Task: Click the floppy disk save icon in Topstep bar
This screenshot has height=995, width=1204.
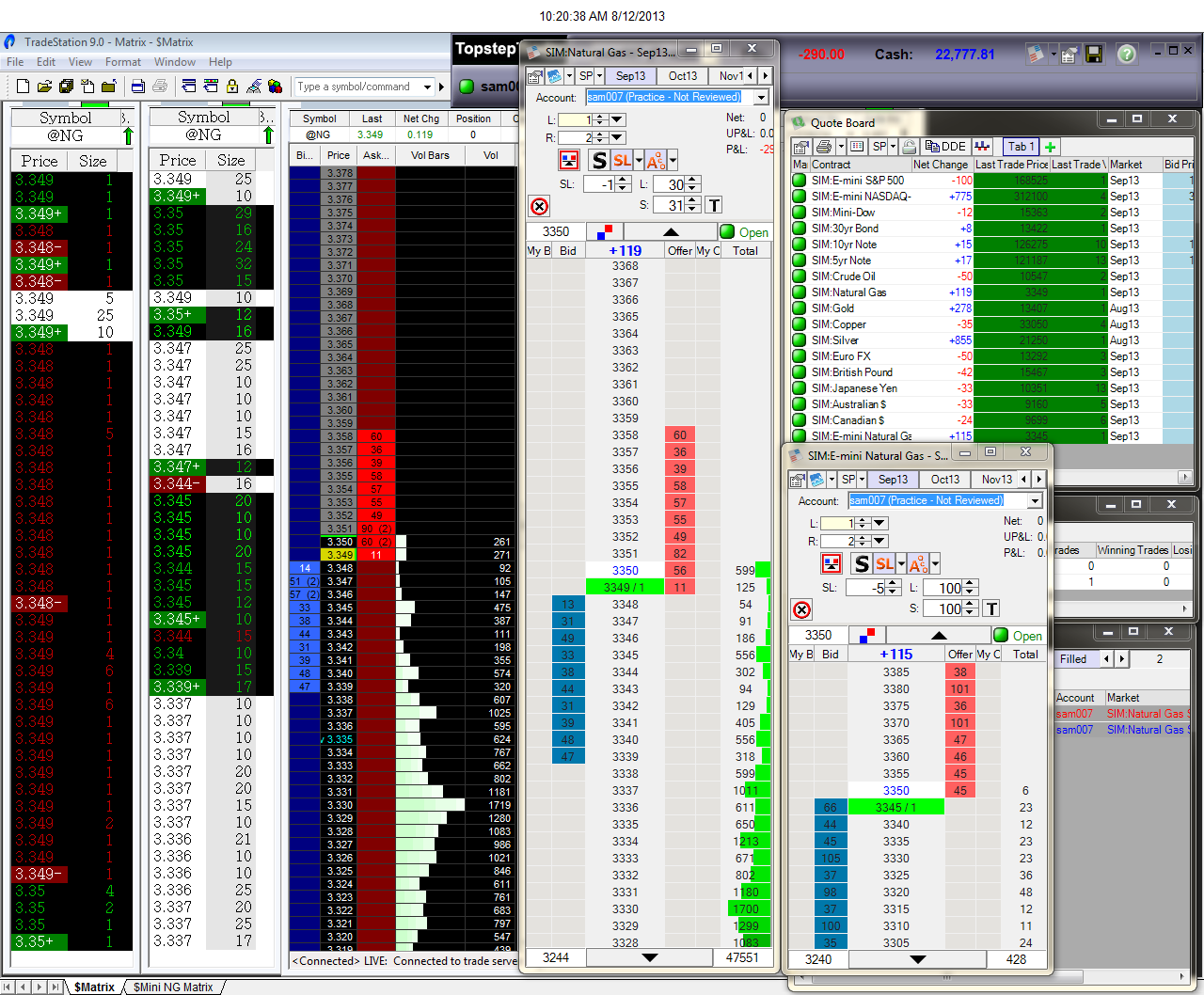Action: pos(1093,55)
